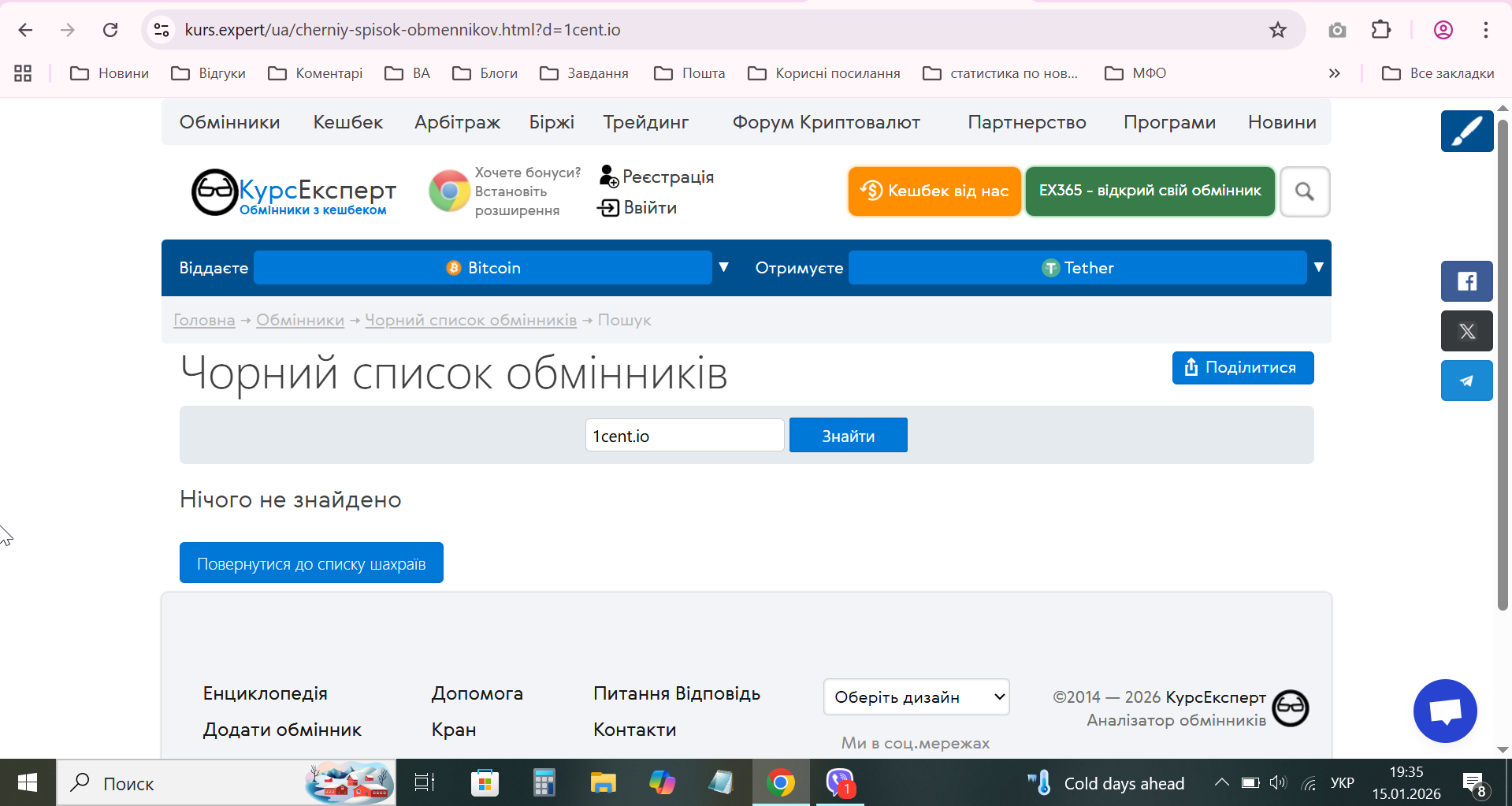Open the Новини bookmarks folder
Image resolution: width=1512 pixels, height=806 pixels.
(110, 73)
